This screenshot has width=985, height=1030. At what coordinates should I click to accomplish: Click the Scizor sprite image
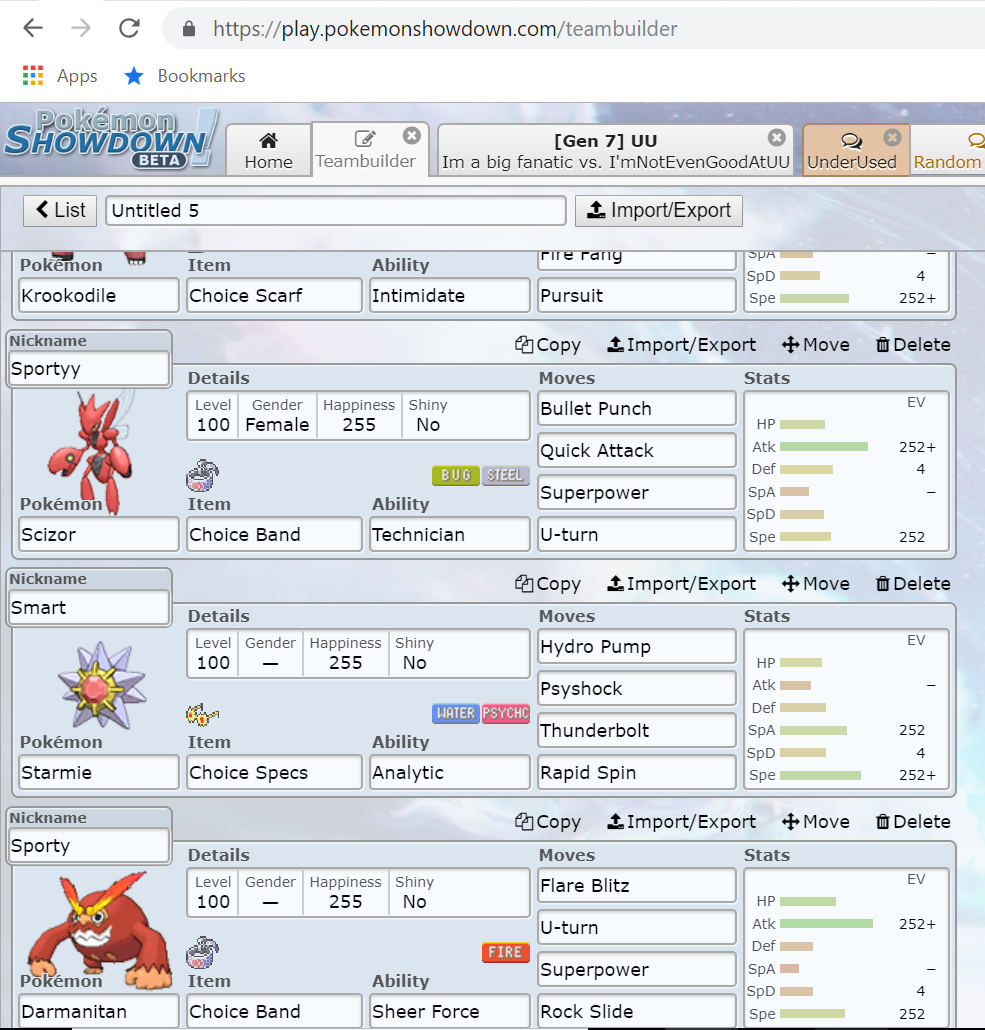[x=92, y=452]
